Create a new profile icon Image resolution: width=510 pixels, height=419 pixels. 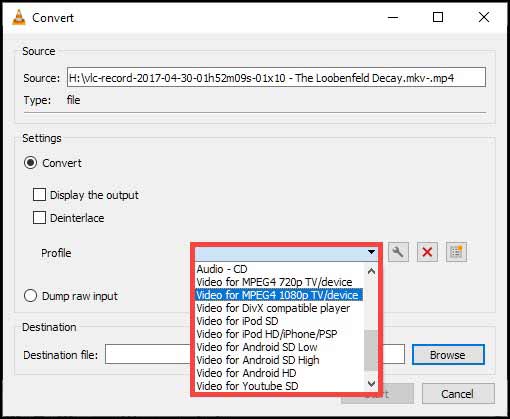click(x=456, y=252)
